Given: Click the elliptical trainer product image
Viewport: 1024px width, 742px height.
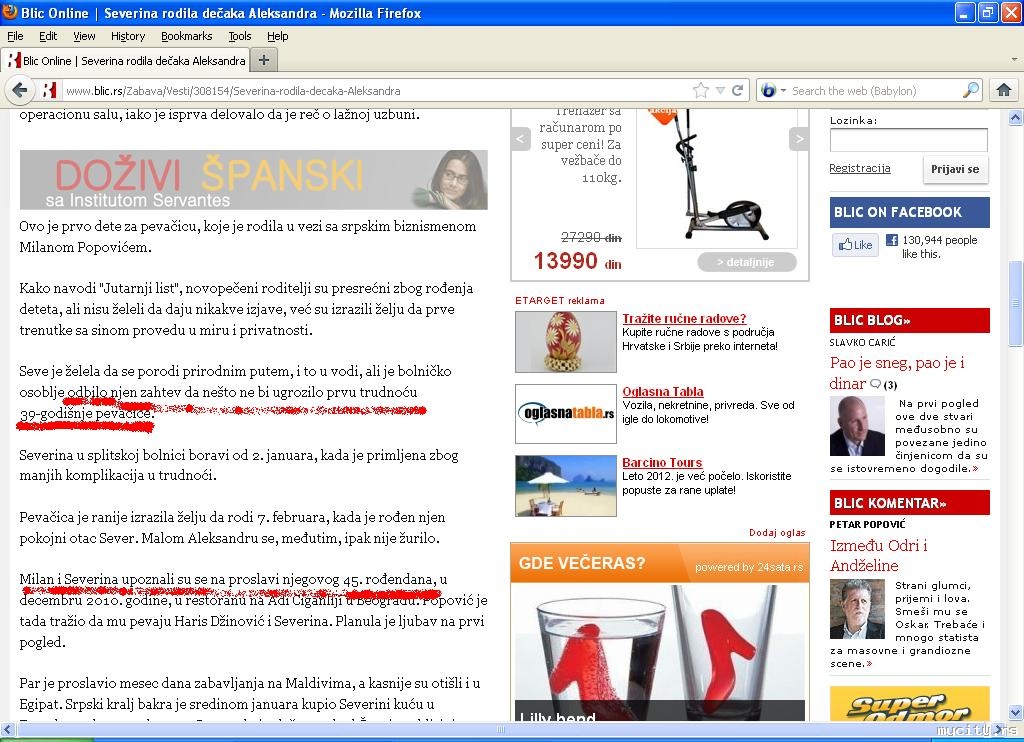Looking at the screenshot, I should (x=717, y=178).
